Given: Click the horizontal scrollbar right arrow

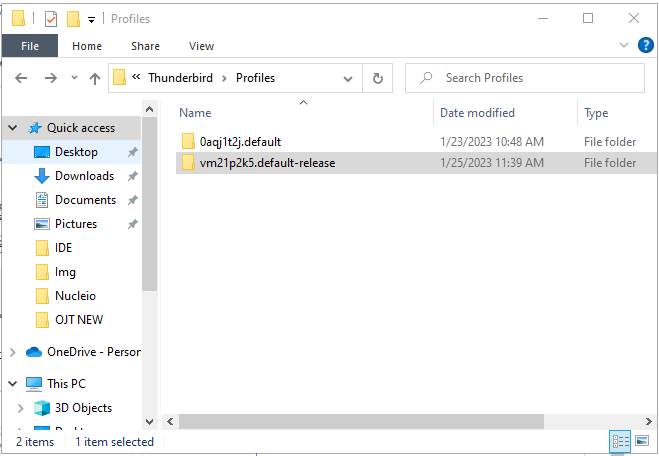Looking at the screenshot, I should (648, 421).
